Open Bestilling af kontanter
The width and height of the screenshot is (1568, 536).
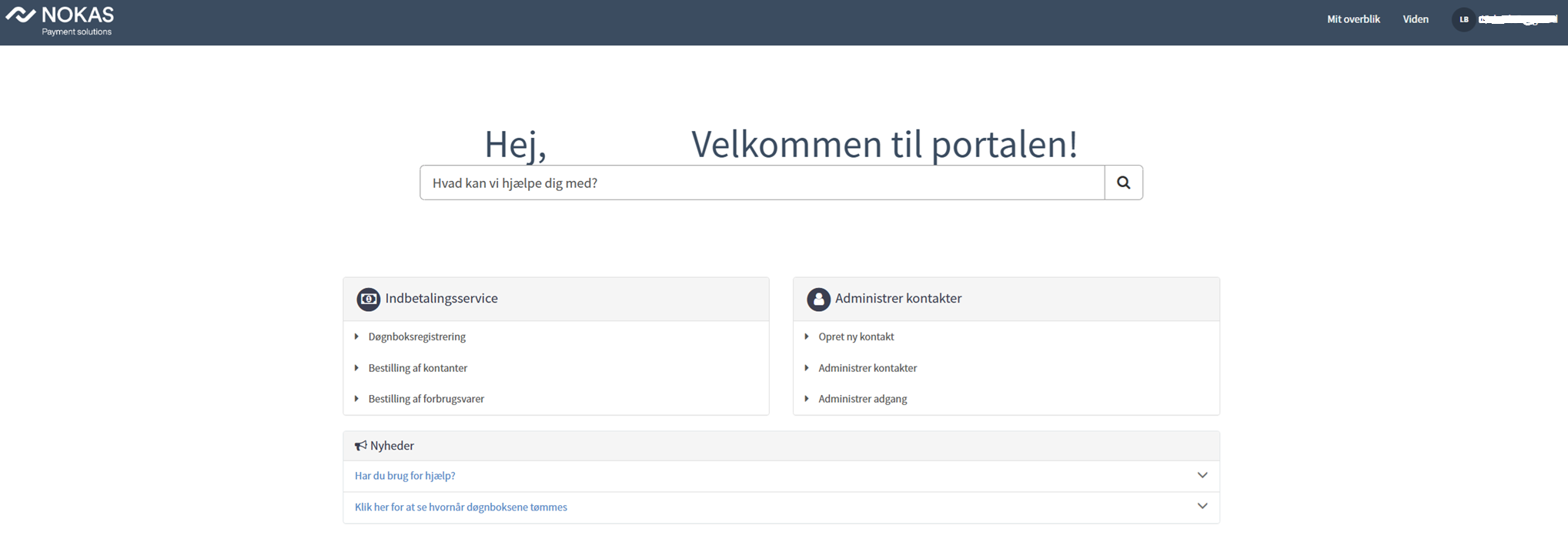(x=417, y=368)
